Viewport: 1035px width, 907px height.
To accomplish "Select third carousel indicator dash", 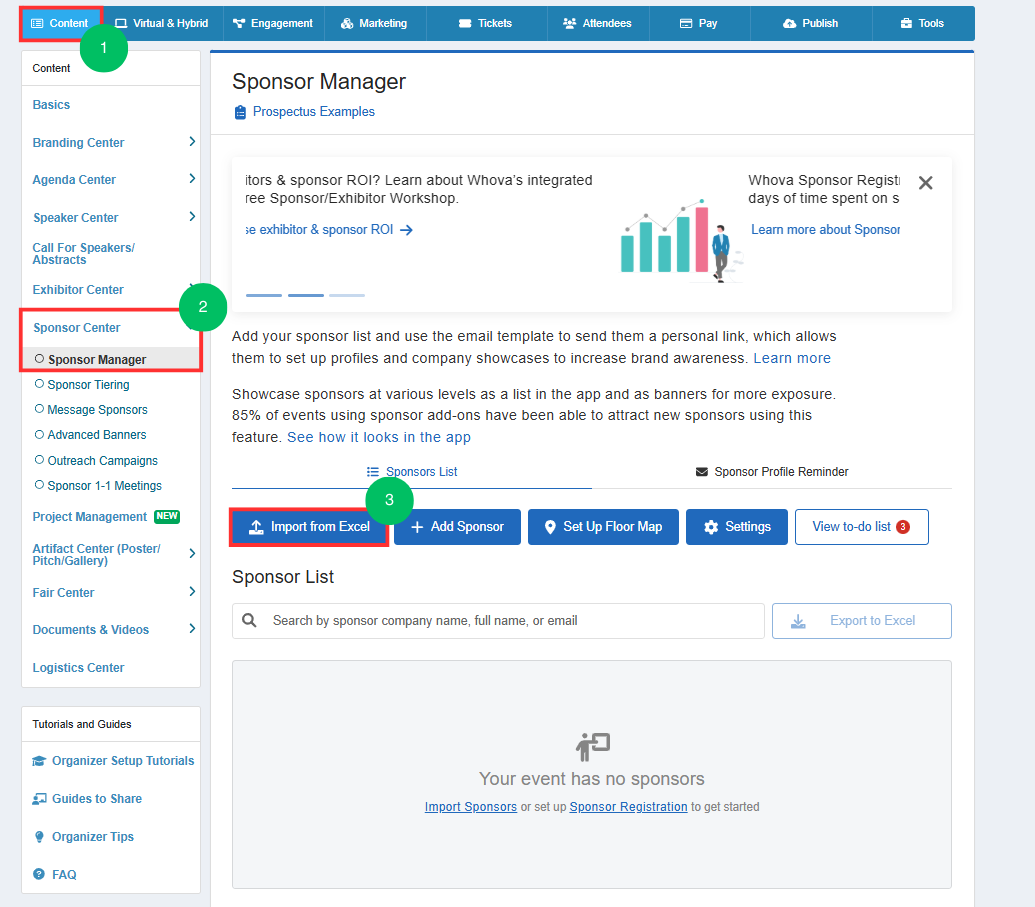I will coord(347,295).
